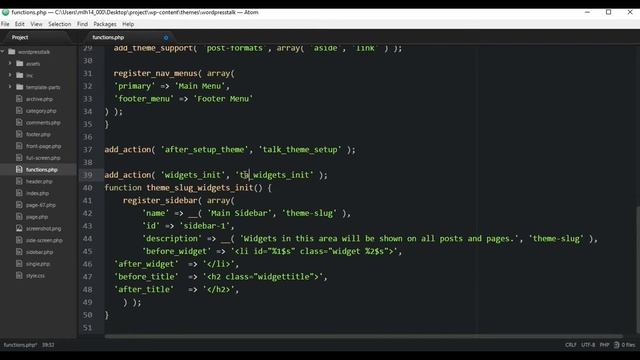The height and width of the screenshot is (360, 640).
Task: Click the sidebar.php file icon
Action: tap(19, 252)
